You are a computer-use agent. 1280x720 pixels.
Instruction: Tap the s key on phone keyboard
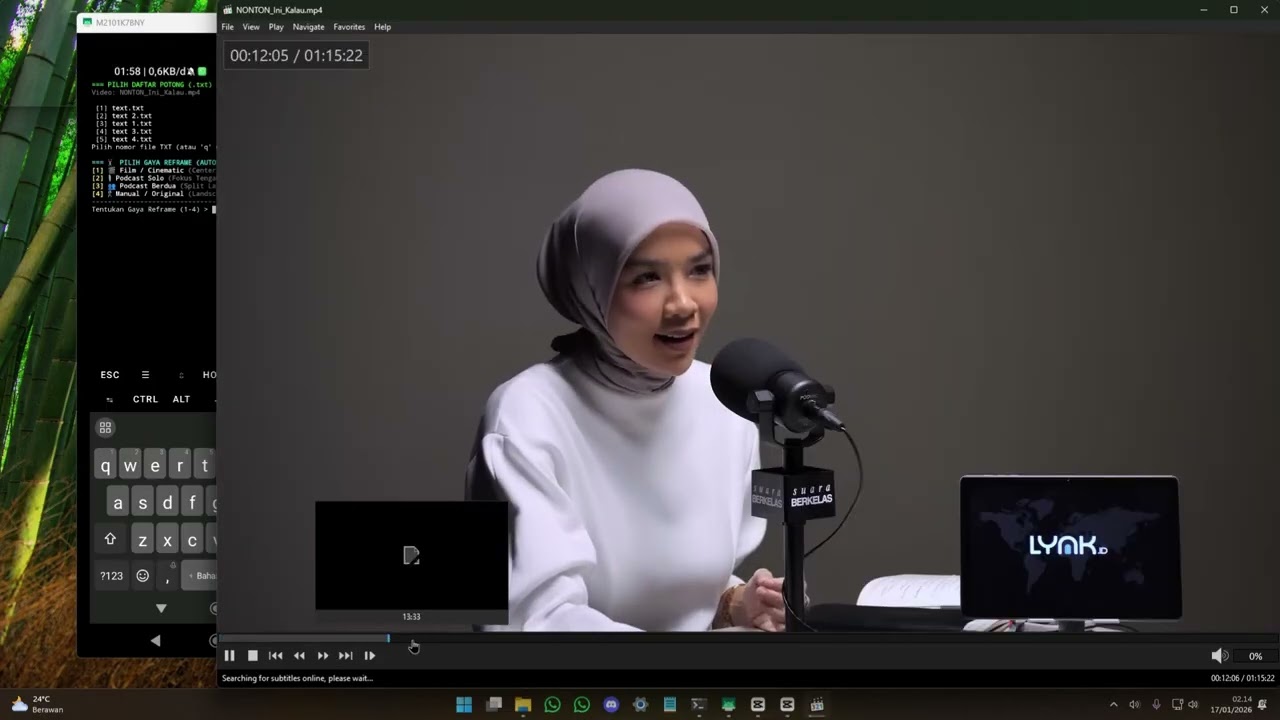143,503
